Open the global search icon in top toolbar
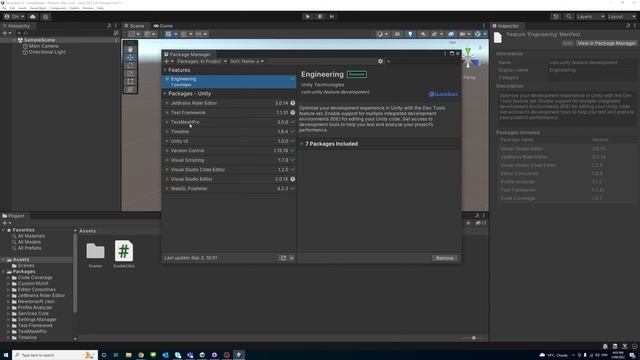Screen dimensions: 640x360 point(569,17)
